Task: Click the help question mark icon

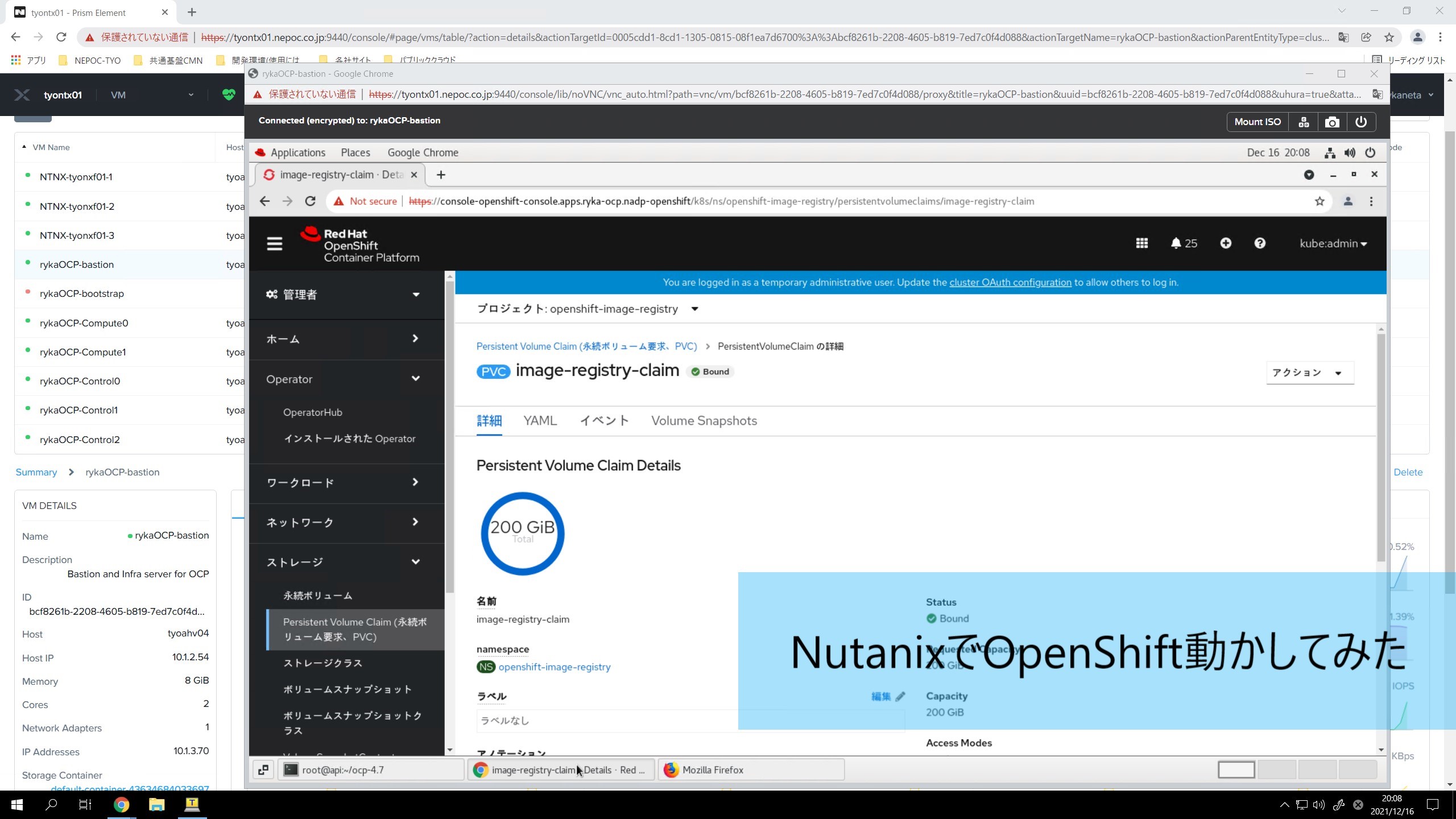Action: pos(1261,243)
